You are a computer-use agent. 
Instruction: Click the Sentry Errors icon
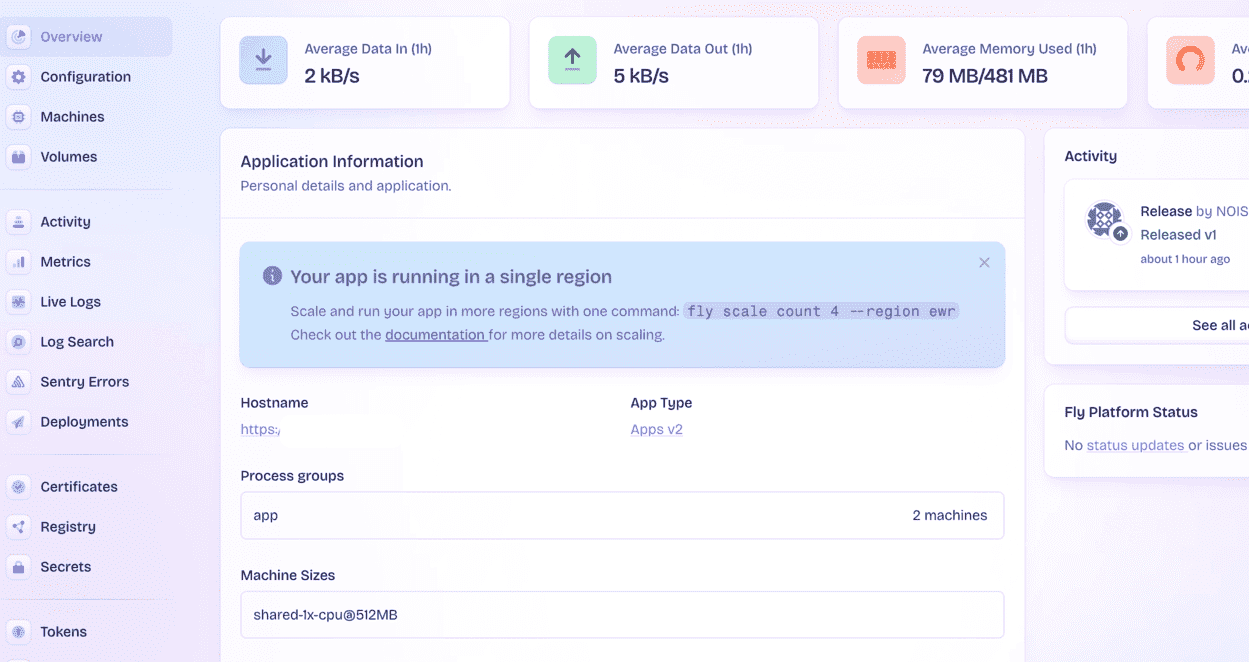18,382
